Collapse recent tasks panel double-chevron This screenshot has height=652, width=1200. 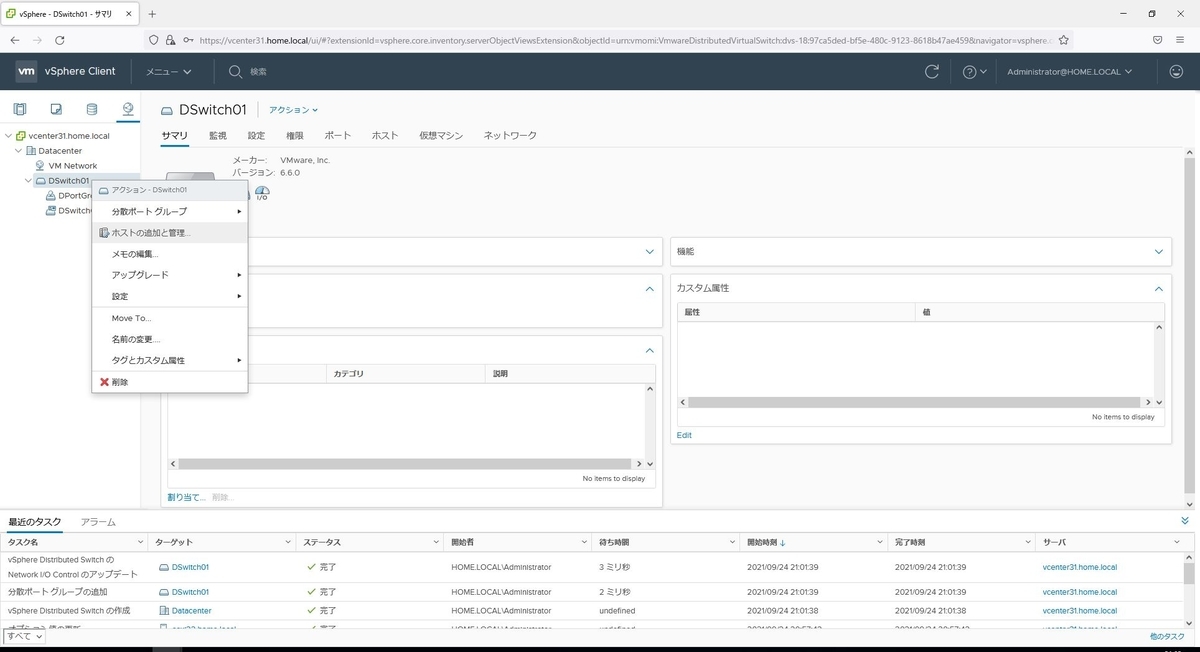tap(1185, 521)
